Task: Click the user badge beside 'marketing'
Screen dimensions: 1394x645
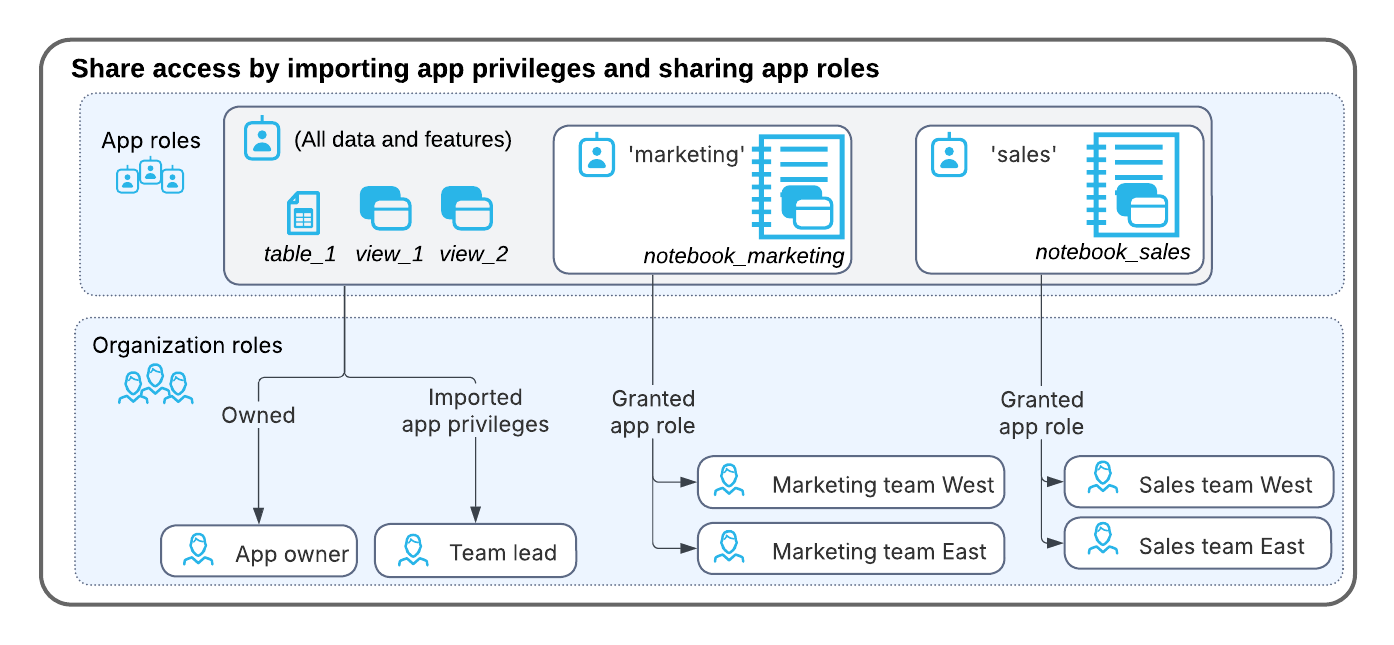Action: (596, 156)
